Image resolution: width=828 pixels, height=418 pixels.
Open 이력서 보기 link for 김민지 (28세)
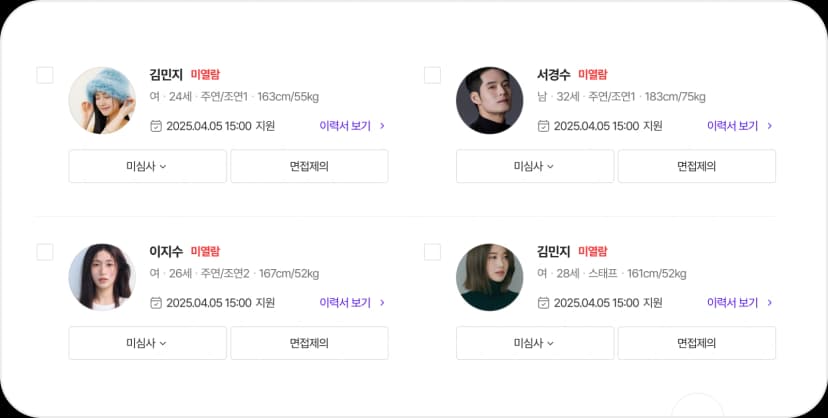[x=732, y=302]
